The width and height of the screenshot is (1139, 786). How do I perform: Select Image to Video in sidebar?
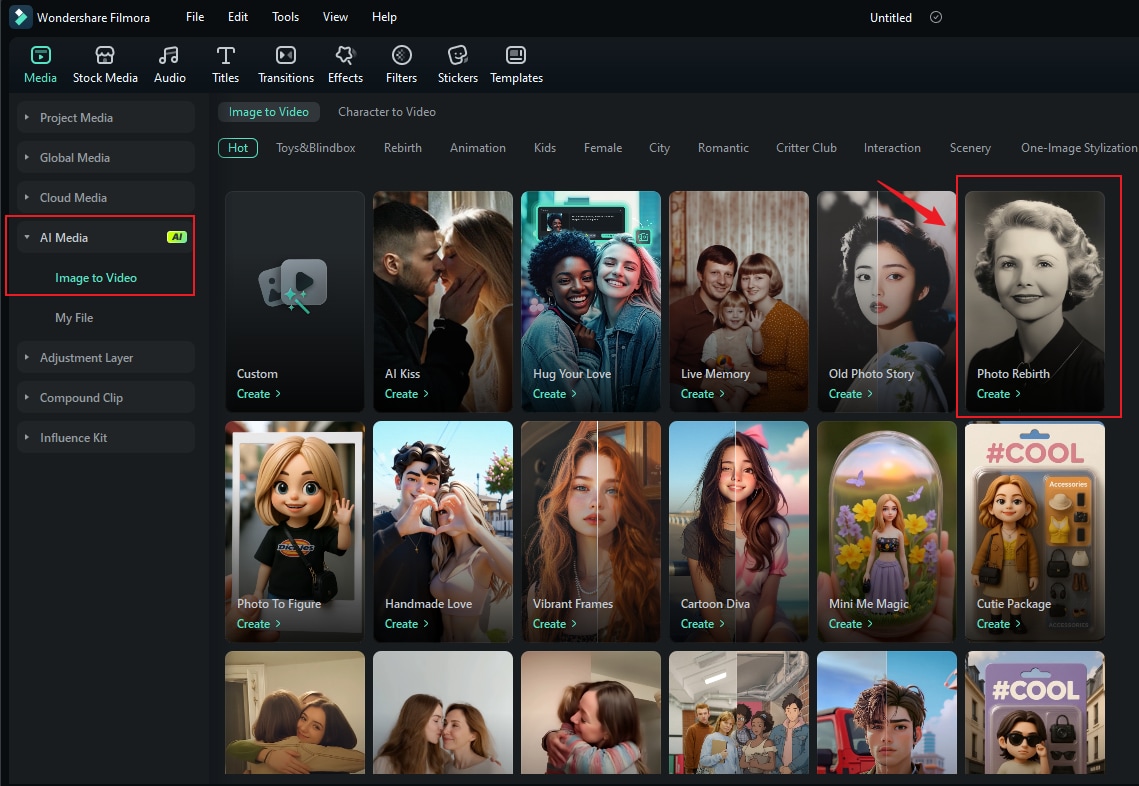[96, 277]
